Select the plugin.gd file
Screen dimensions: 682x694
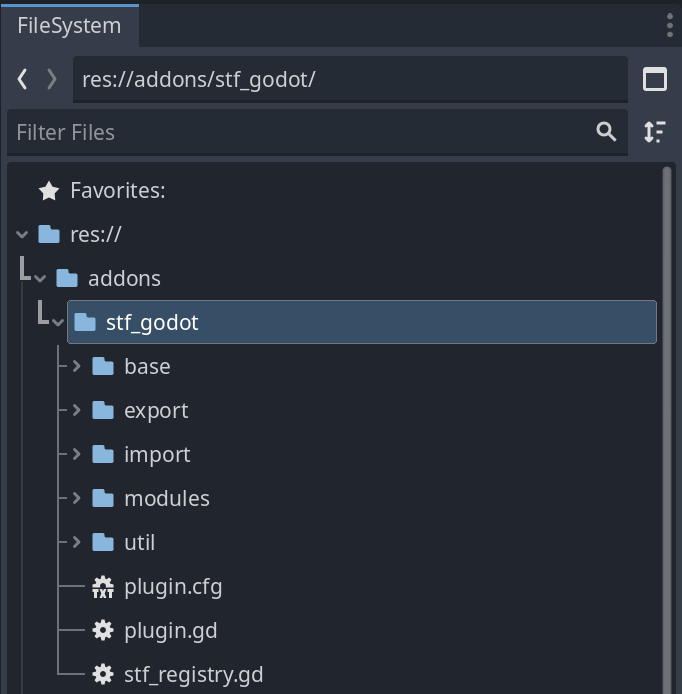[x=170, y=631]
